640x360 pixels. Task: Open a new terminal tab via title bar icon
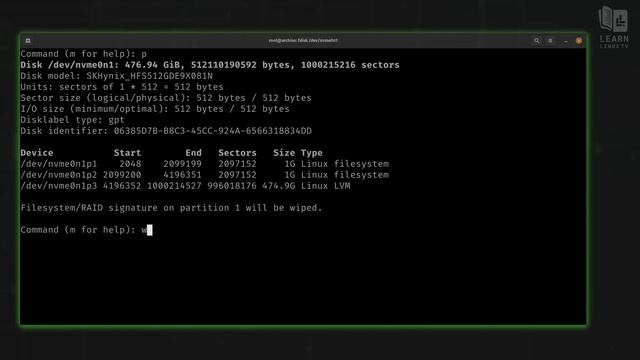tap(28, 41)
